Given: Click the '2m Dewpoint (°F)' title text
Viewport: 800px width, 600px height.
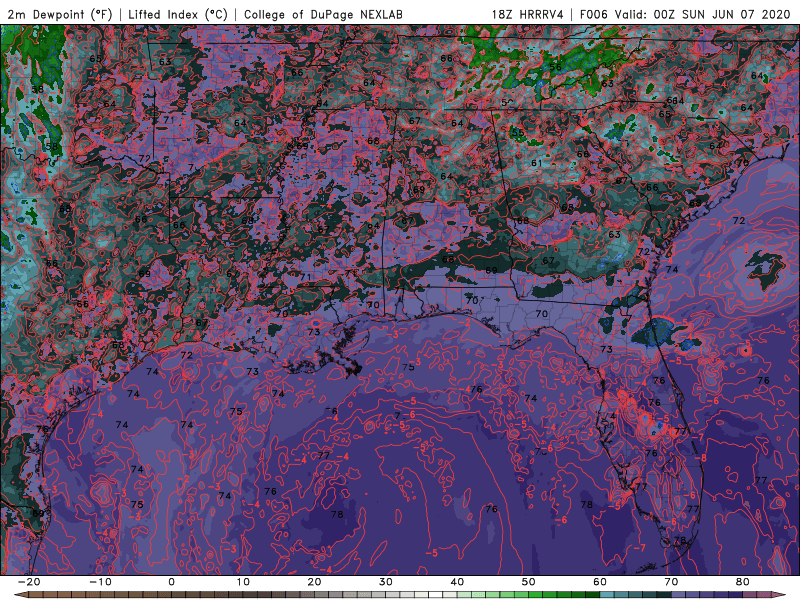Looking at the screenshot, I should coord(59,14).
